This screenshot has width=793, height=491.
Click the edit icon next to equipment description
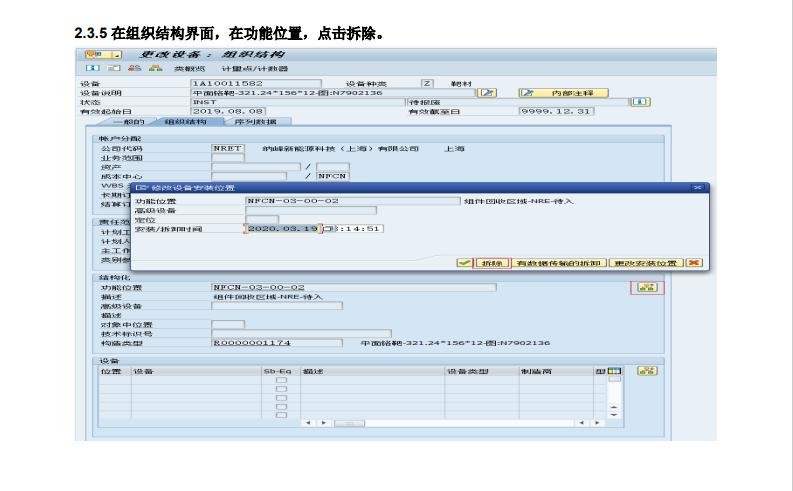click(487, 93)
